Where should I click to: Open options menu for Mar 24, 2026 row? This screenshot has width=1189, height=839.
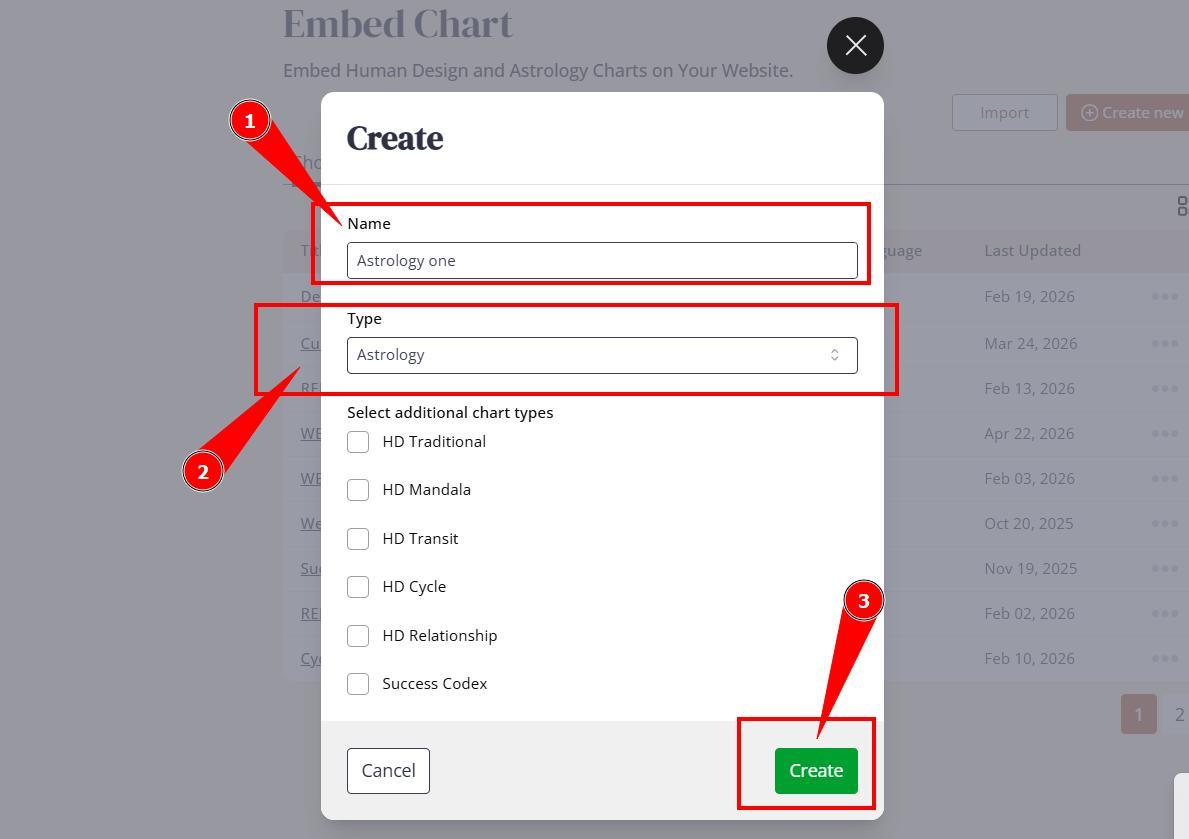(1164, 344)
